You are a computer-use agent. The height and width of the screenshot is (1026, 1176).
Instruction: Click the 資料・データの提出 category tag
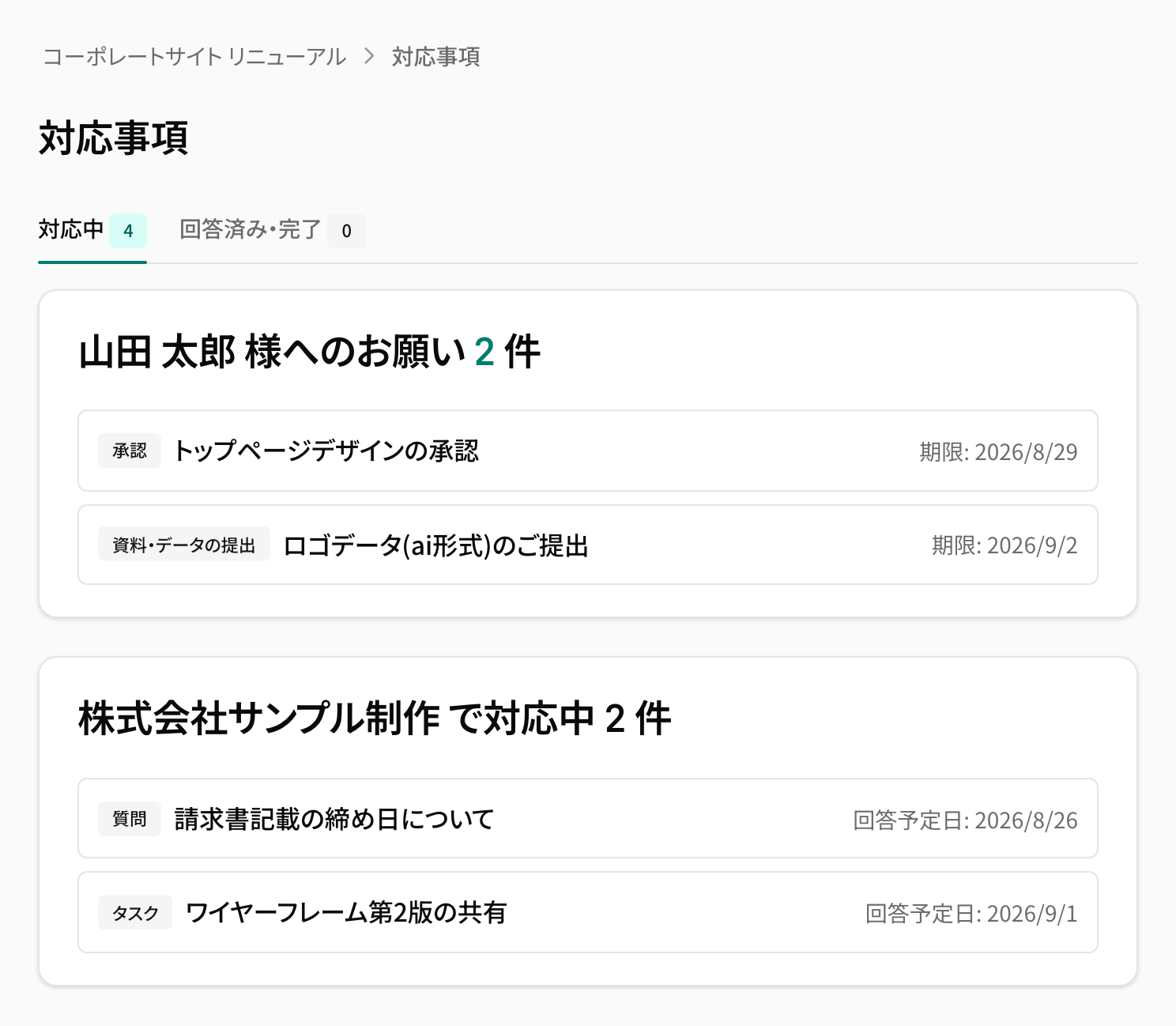tap(184, 545)
